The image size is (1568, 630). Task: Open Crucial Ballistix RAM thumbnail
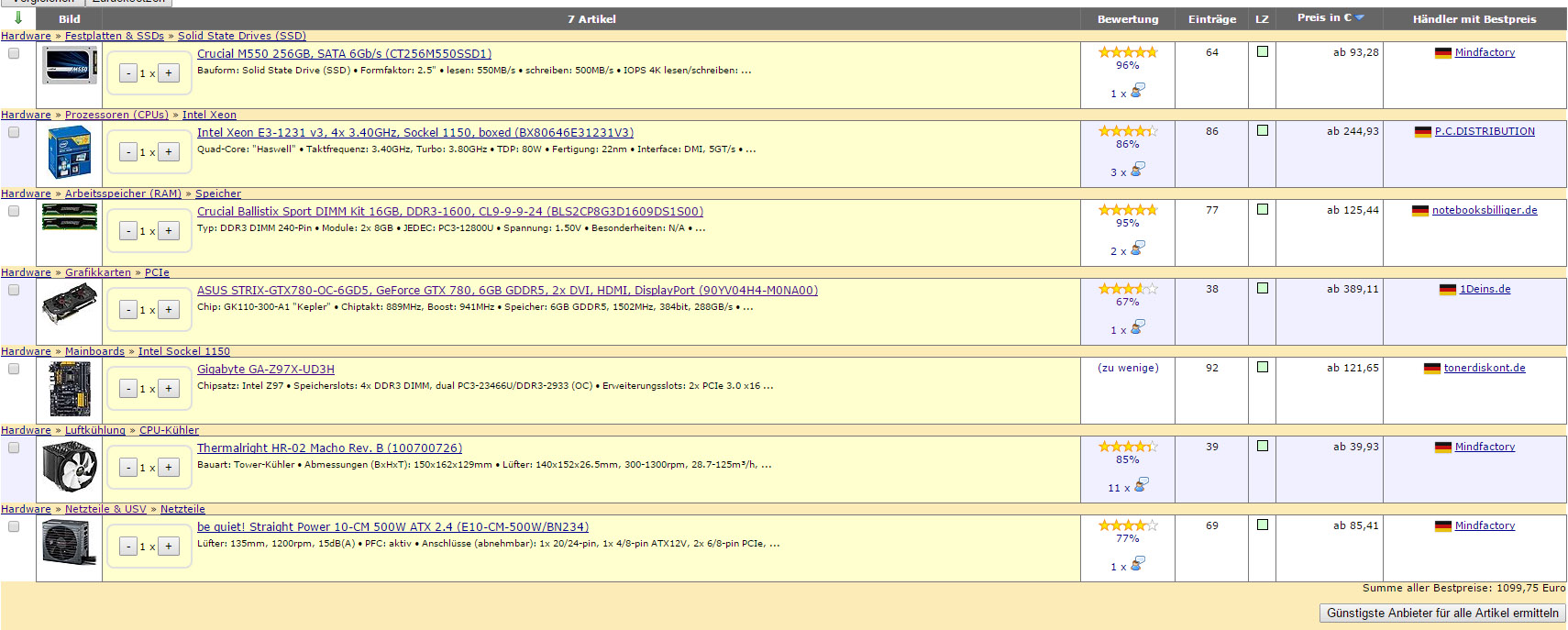point(70,216)
